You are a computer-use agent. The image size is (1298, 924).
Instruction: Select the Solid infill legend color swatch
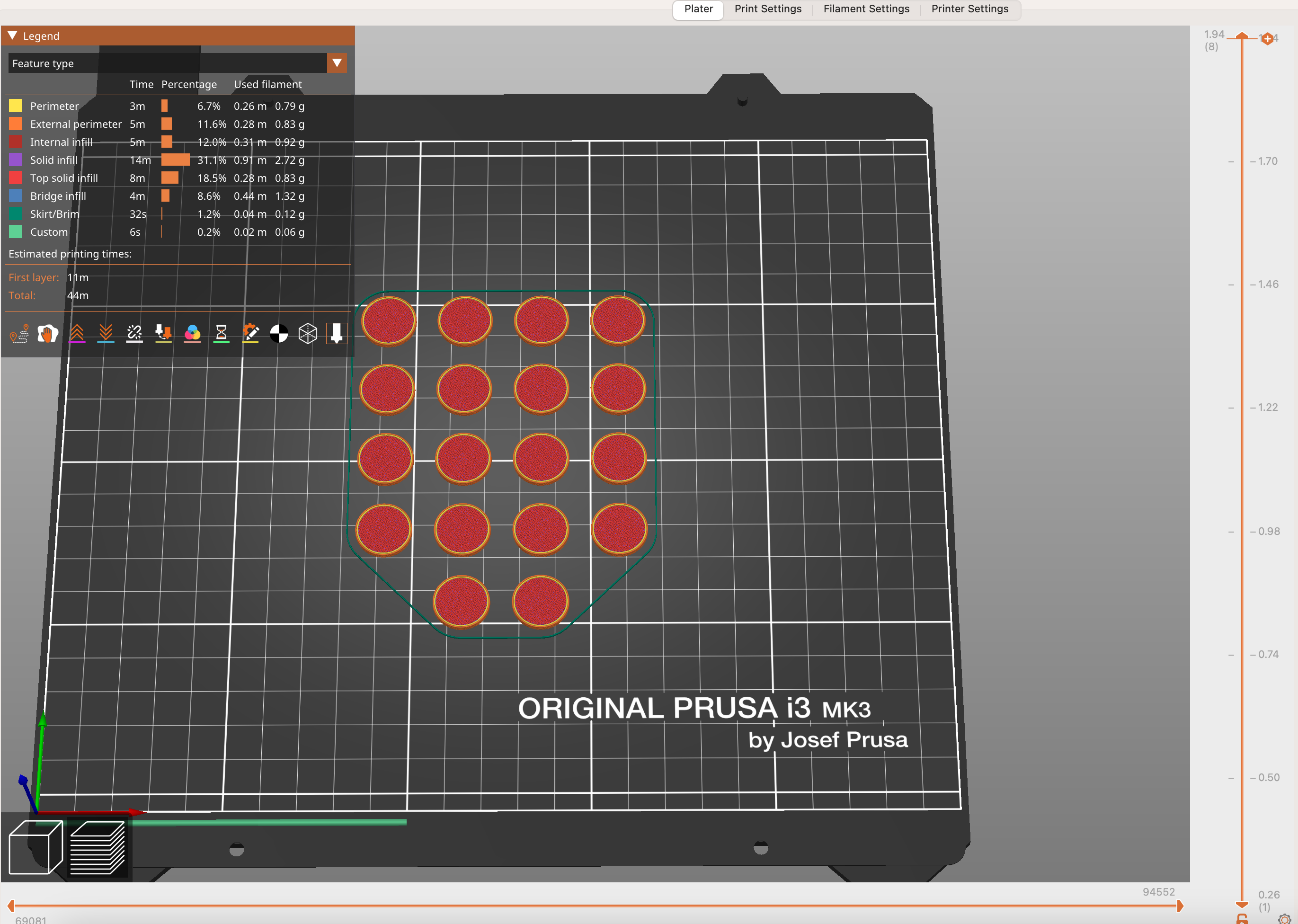pos(15,160)
